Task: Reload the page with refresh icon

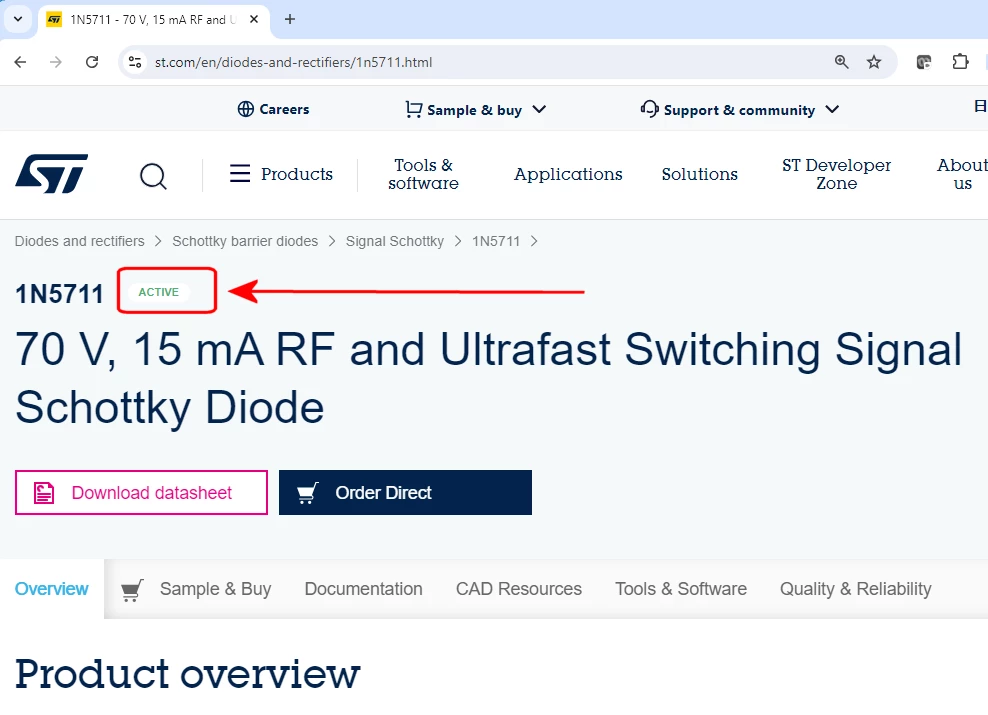Action: [x=92, y=62]
